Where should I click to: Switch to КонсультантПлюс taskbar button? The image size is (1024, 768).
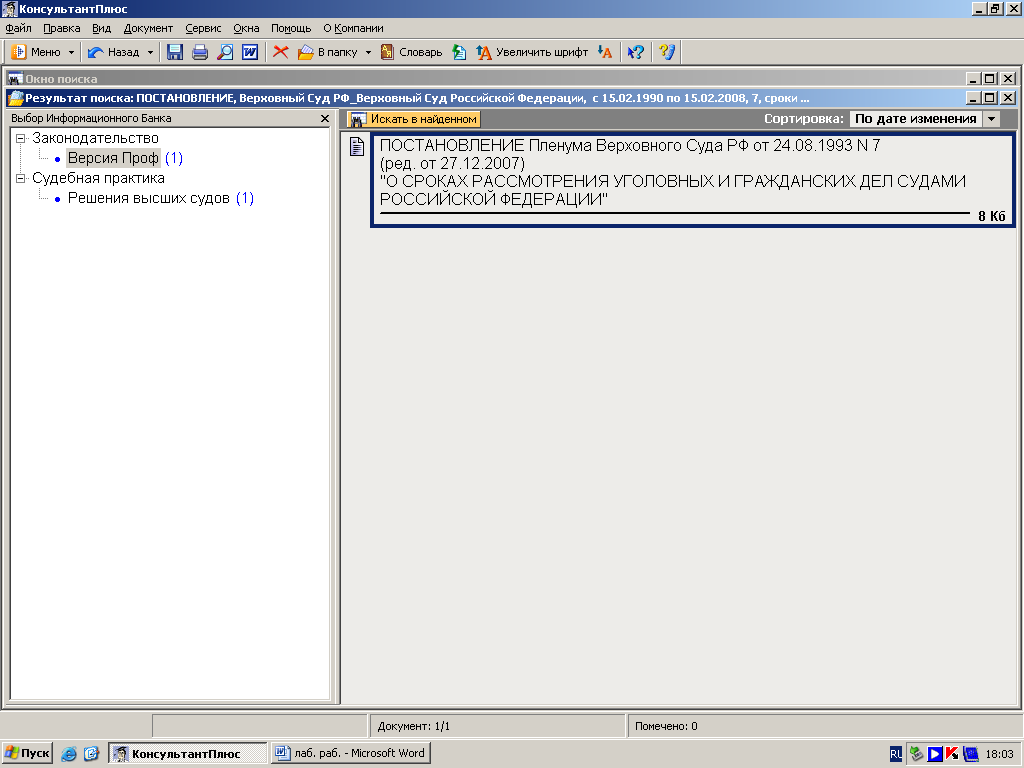(187, 754)
